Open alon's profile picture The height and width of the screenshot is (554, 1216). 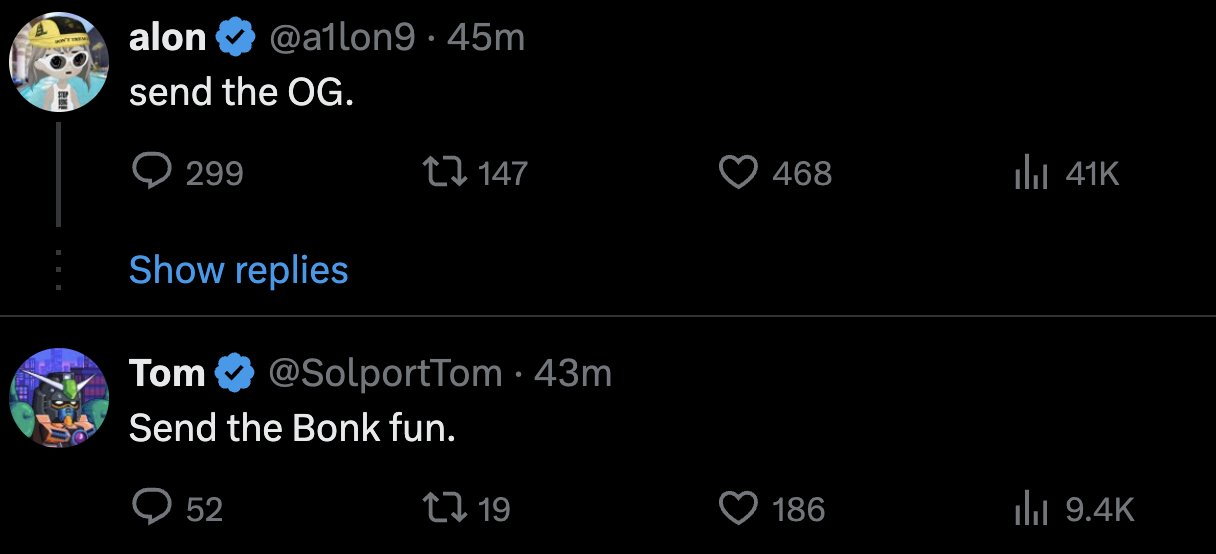58,61
